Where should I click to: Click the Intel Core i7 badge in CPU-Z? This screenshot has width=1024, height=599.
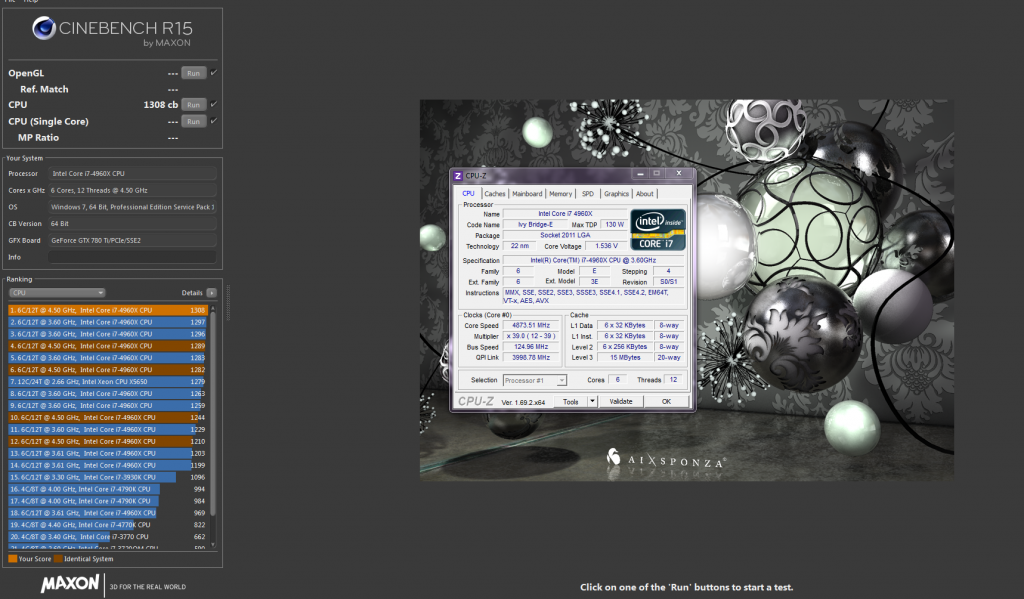click(658, 229)
